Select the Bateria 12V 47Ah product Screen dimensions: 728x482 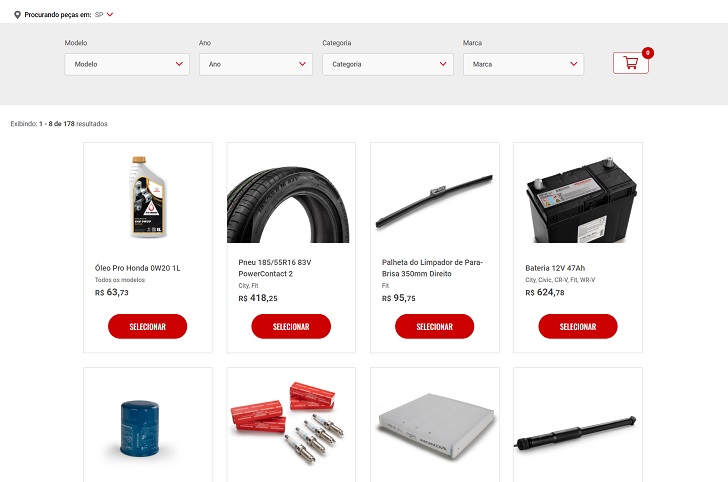[578, 326]
